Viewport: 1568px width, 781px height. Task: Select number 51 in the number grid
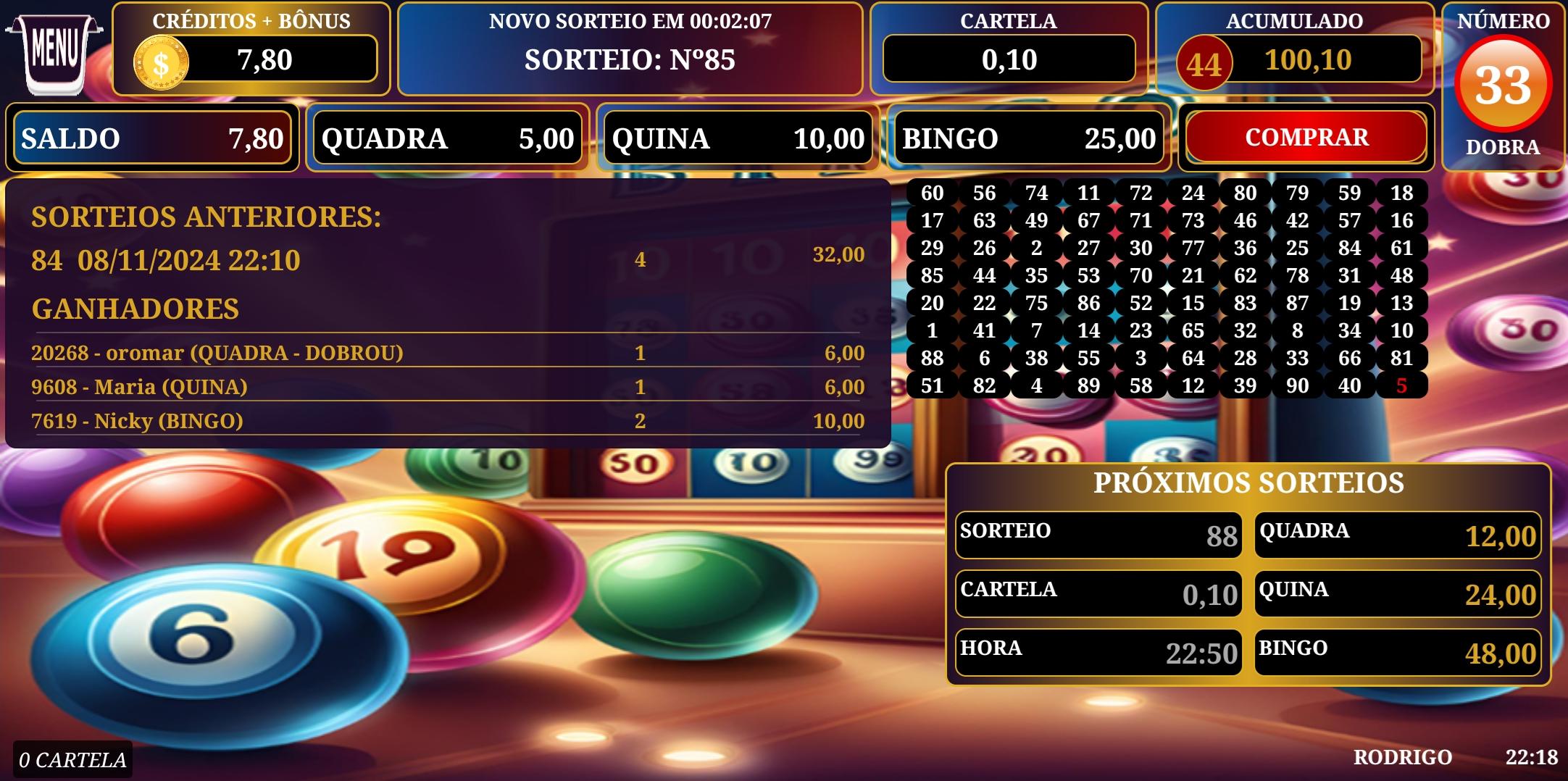(932, 385)
